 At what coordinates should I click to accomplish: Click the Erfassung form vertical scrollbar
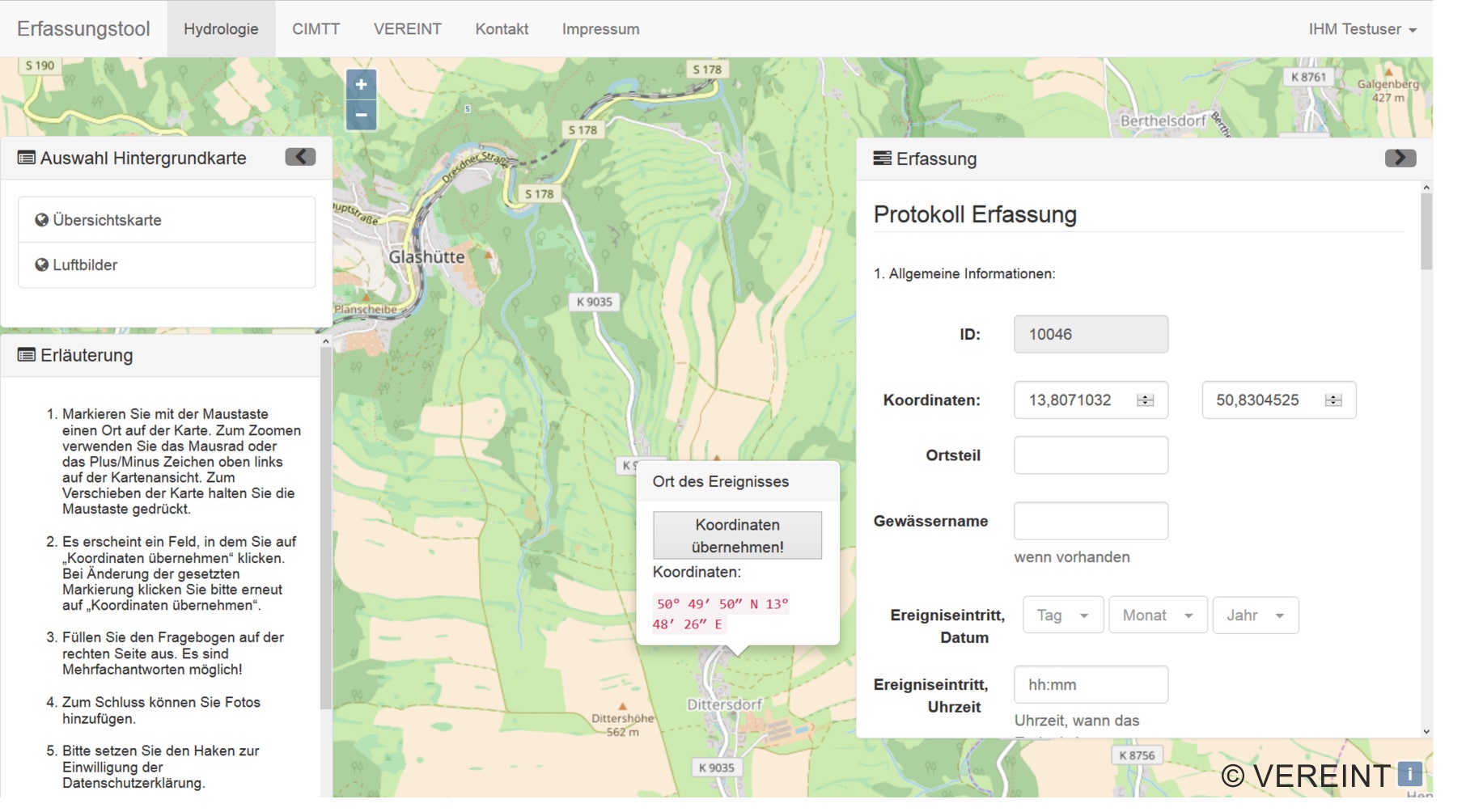(x=1426, y=232)
